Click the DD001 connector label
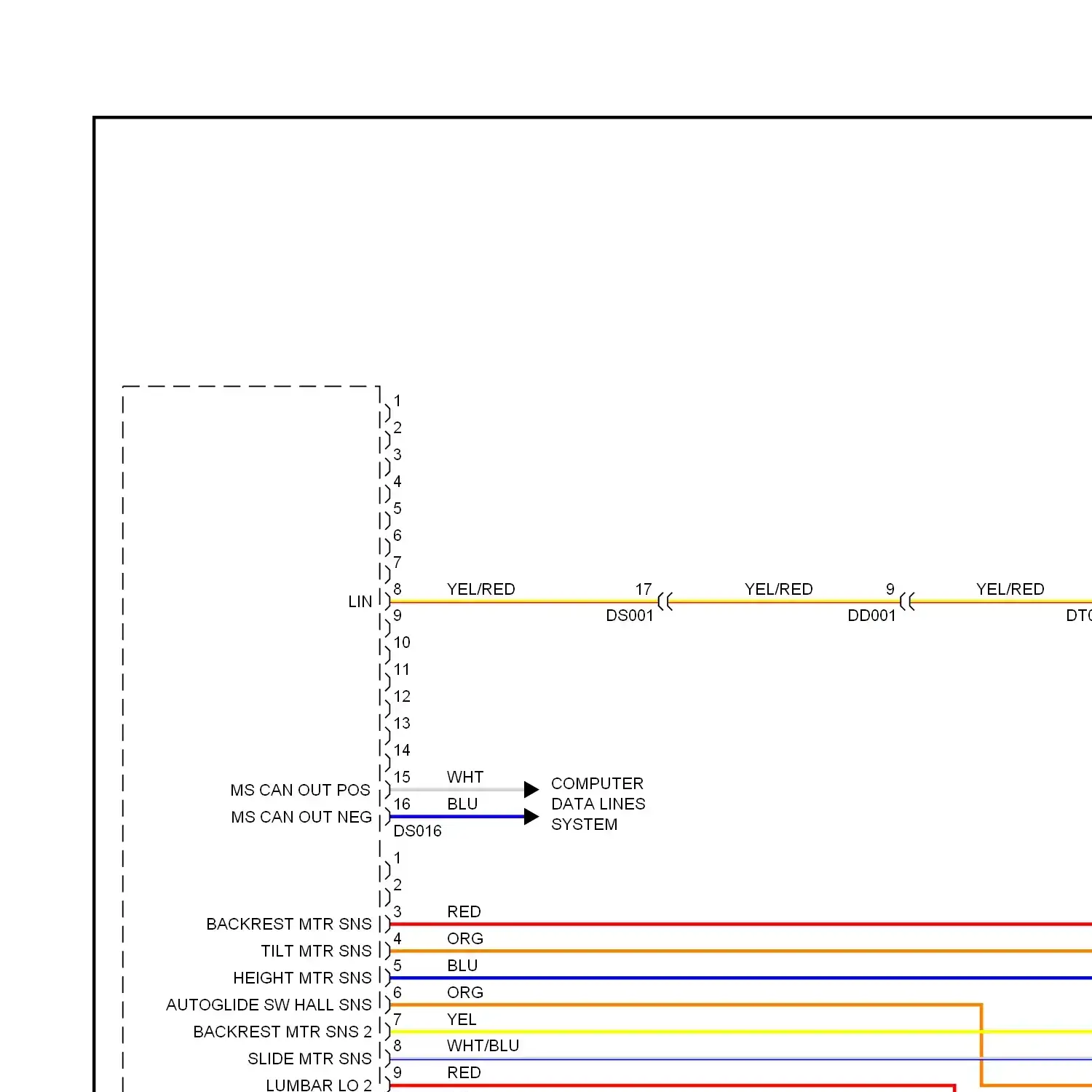 point(871,616)
